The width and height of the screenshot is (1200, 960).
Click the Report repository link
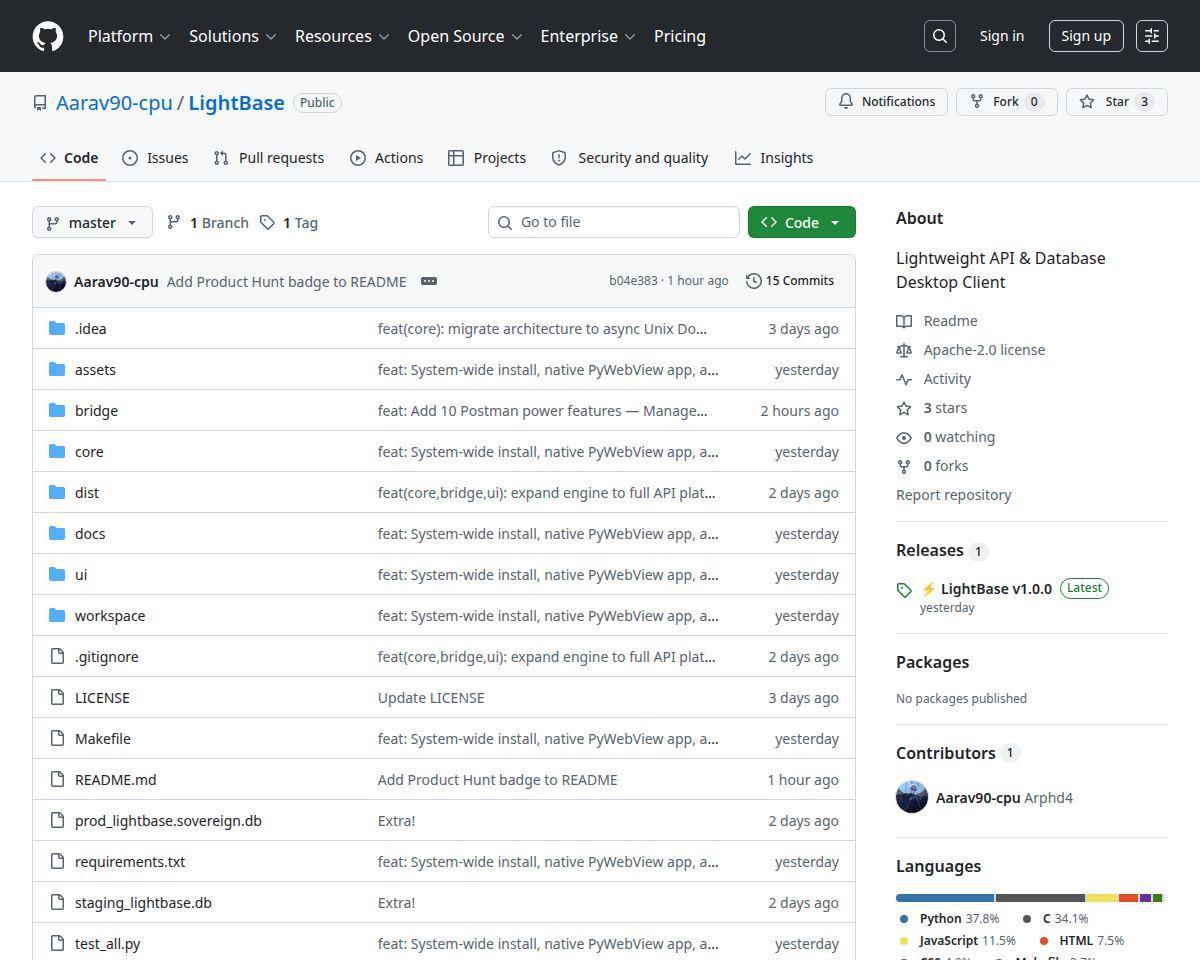pyautogui.click(x=953, y=495)
